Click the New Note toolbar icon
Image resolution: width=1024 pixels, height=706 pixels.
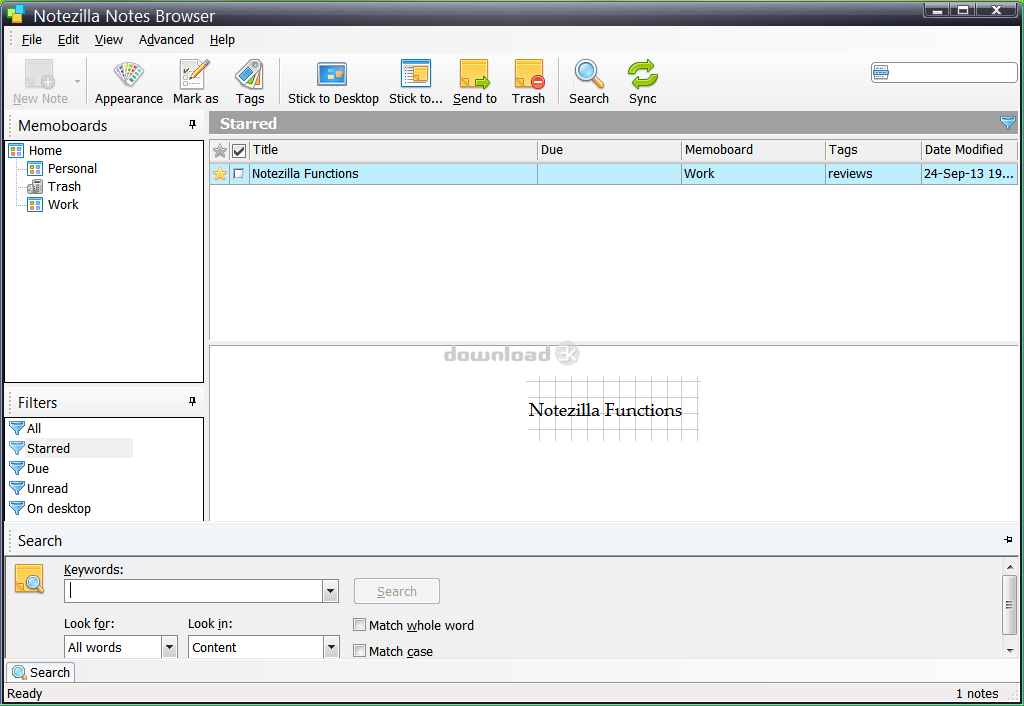pyautogui.click(x=40, y=82)
